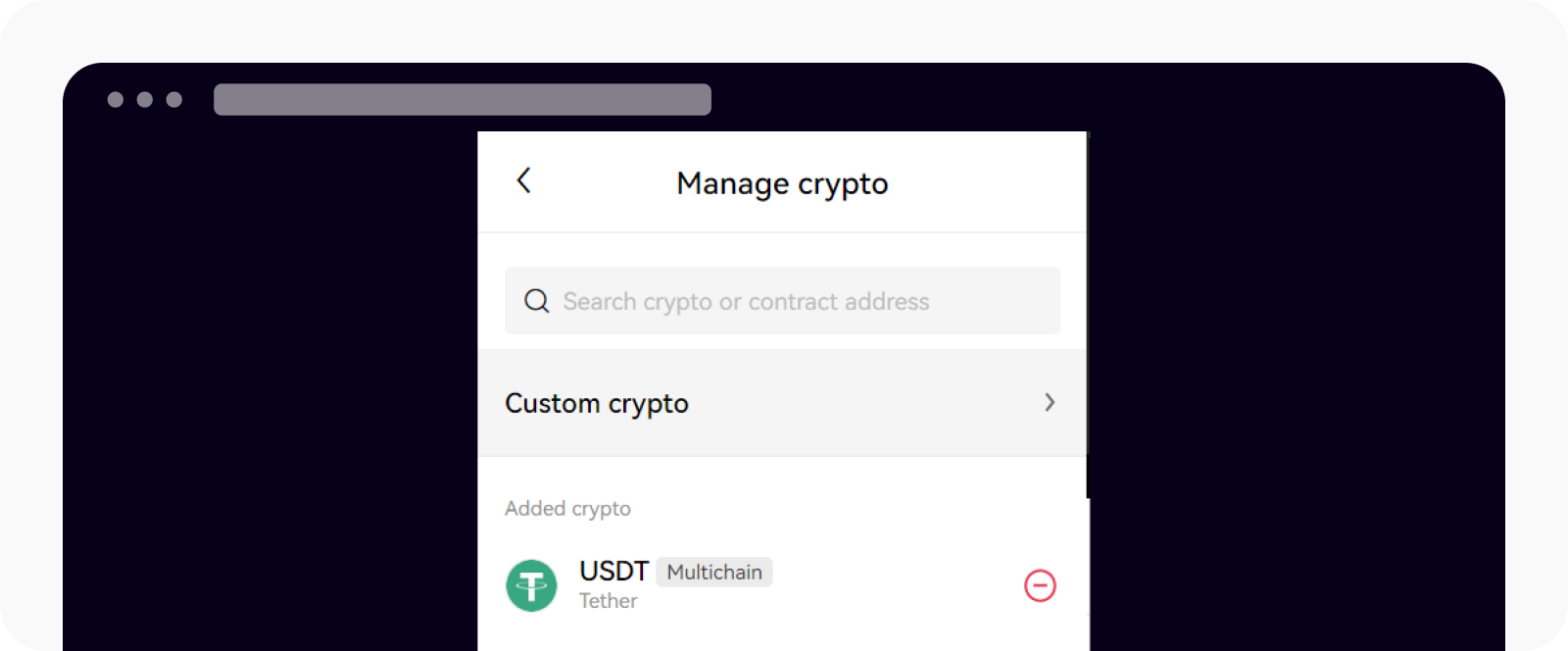Click the Added crypto section label
1568x651 pixels.
pyautogui.click(x=568, y=508)
